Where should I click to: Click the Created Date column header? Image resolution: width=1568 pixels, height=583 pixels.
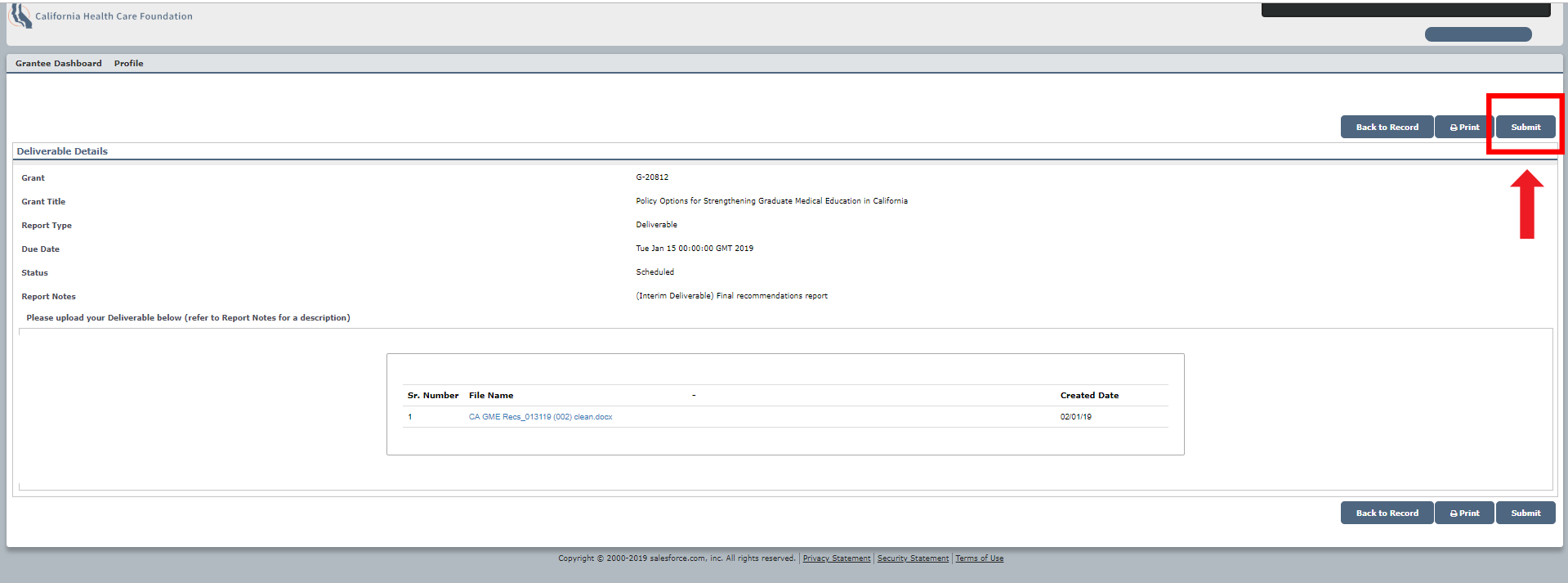tap(1089, 396)
